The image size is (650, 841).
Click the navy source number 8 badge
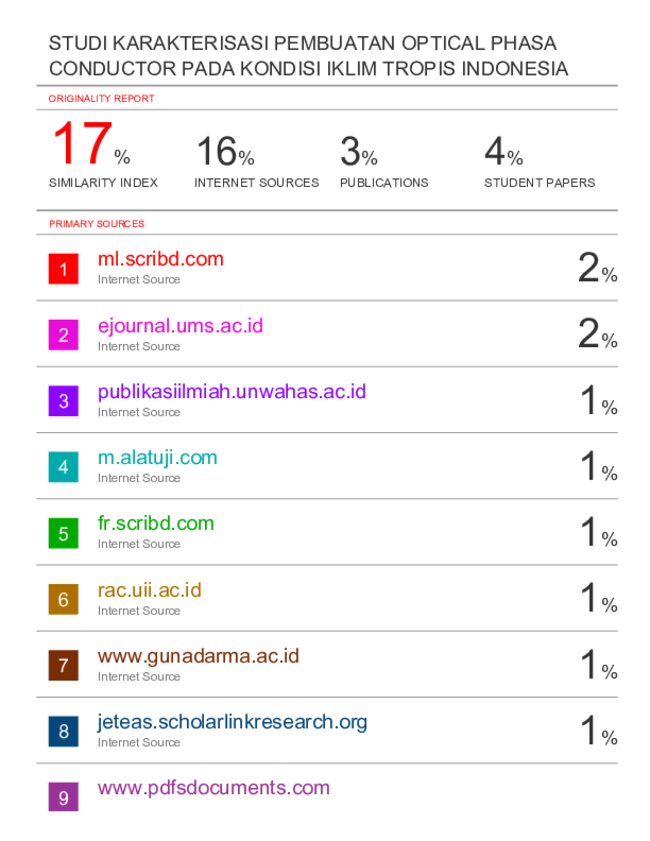(x=63, y=731)
